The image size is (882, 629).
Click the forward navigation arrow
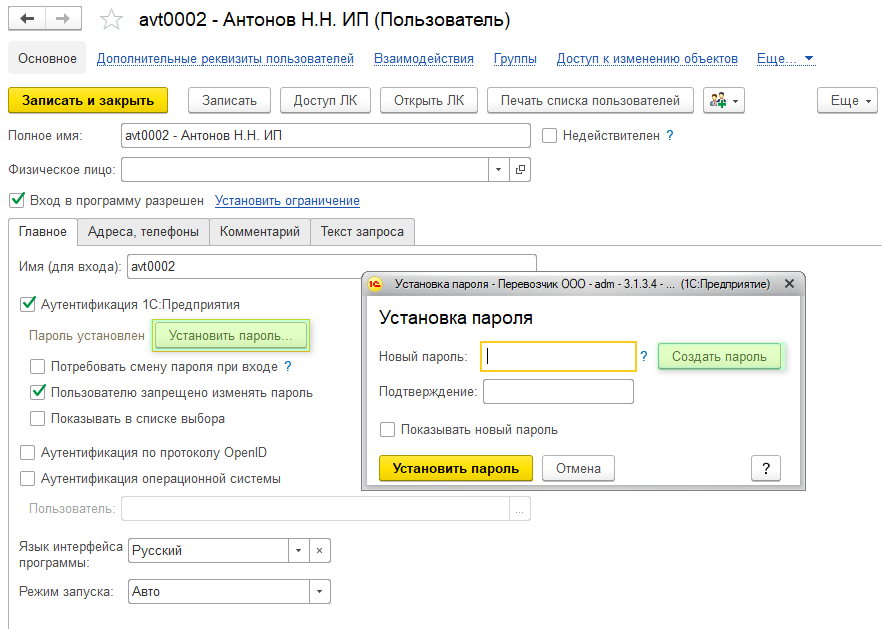pyautogui.click(x=64, y=19)
